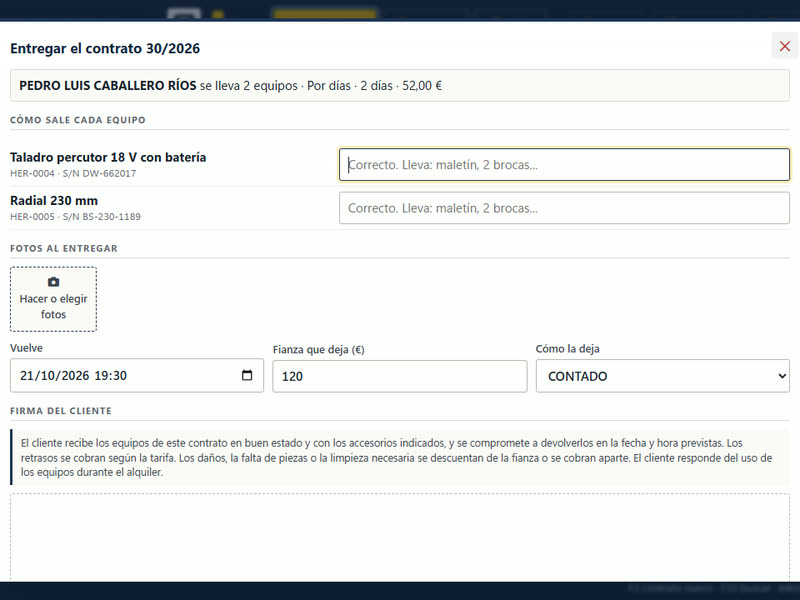Click the 'HER-0004 · S/N DW-662017' code
The height and width of the screenshot is (600, 800).
(73, 173)
